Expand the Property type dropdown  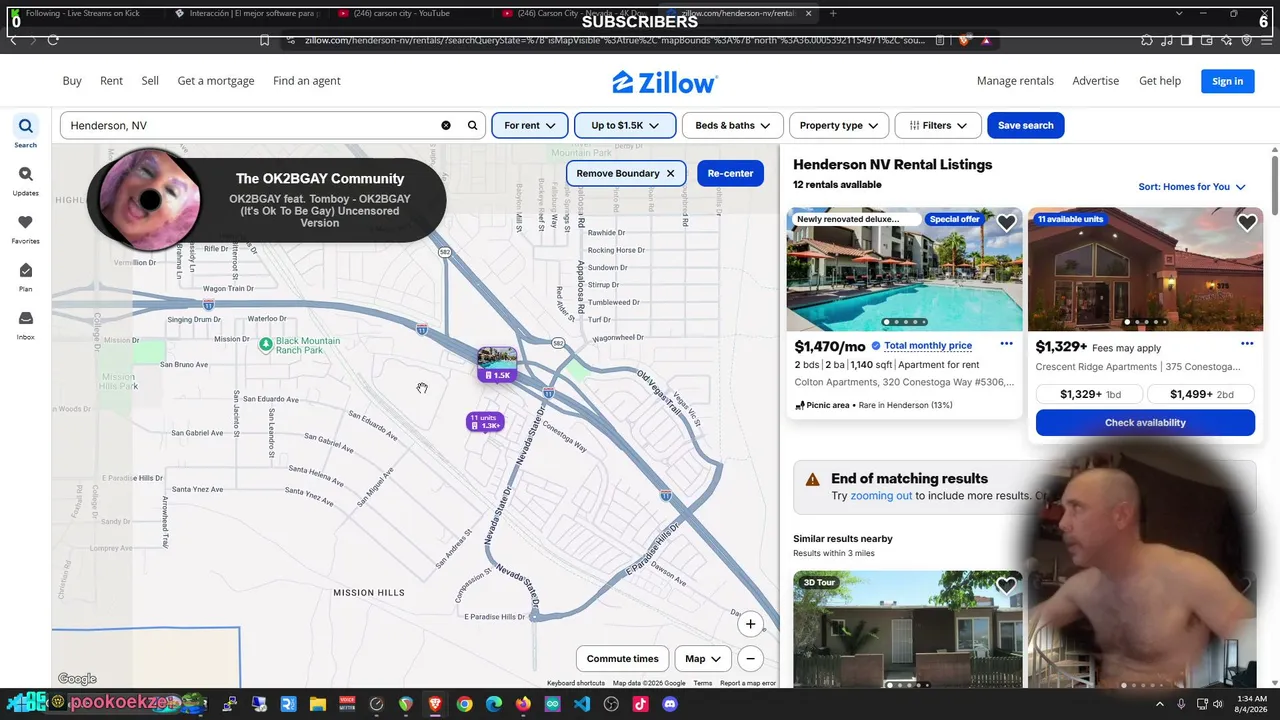pos(839,125)
